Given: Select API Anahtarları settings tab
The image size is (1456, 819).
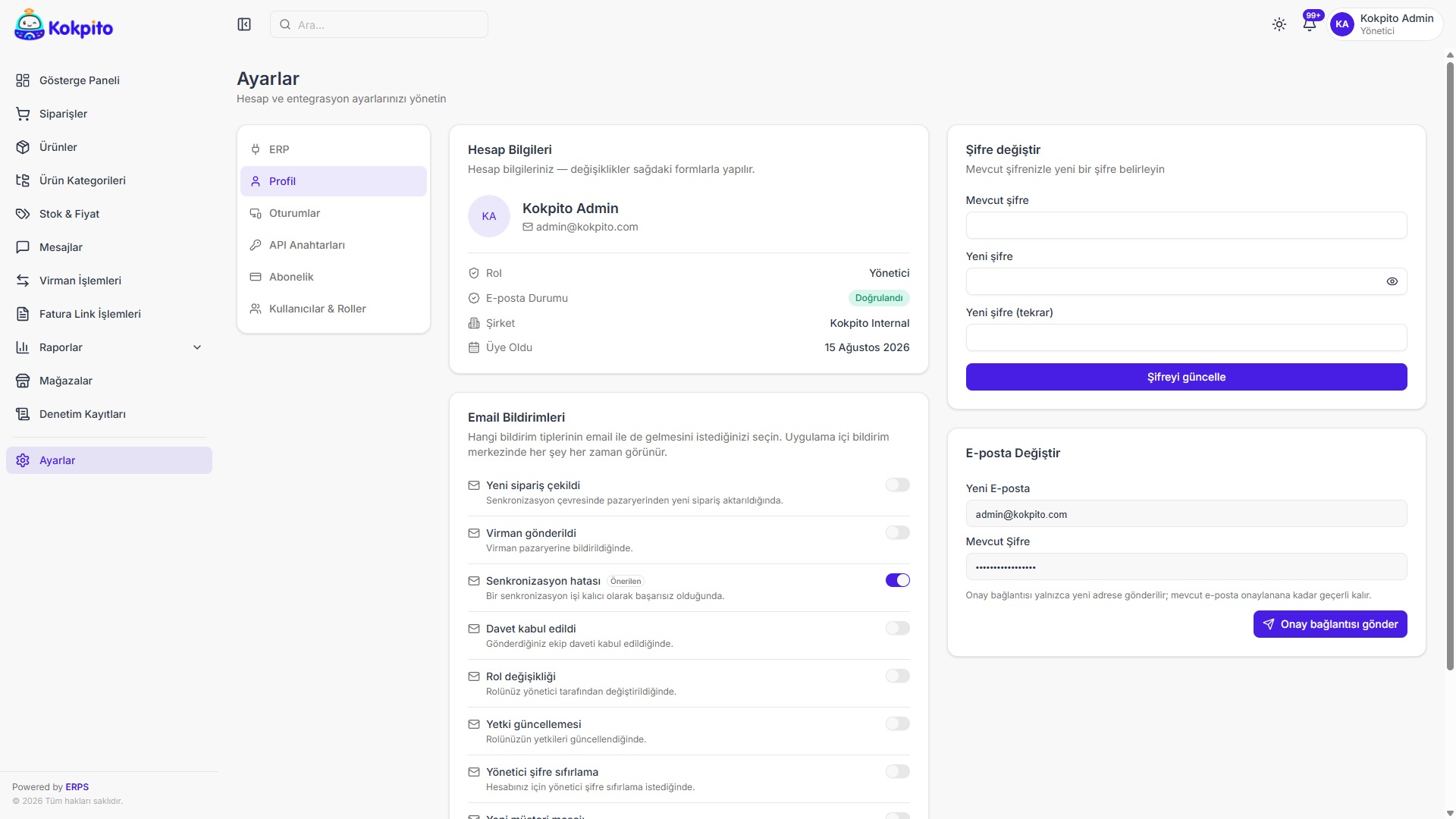Looking at the screenshot, I should click(334, 245).
